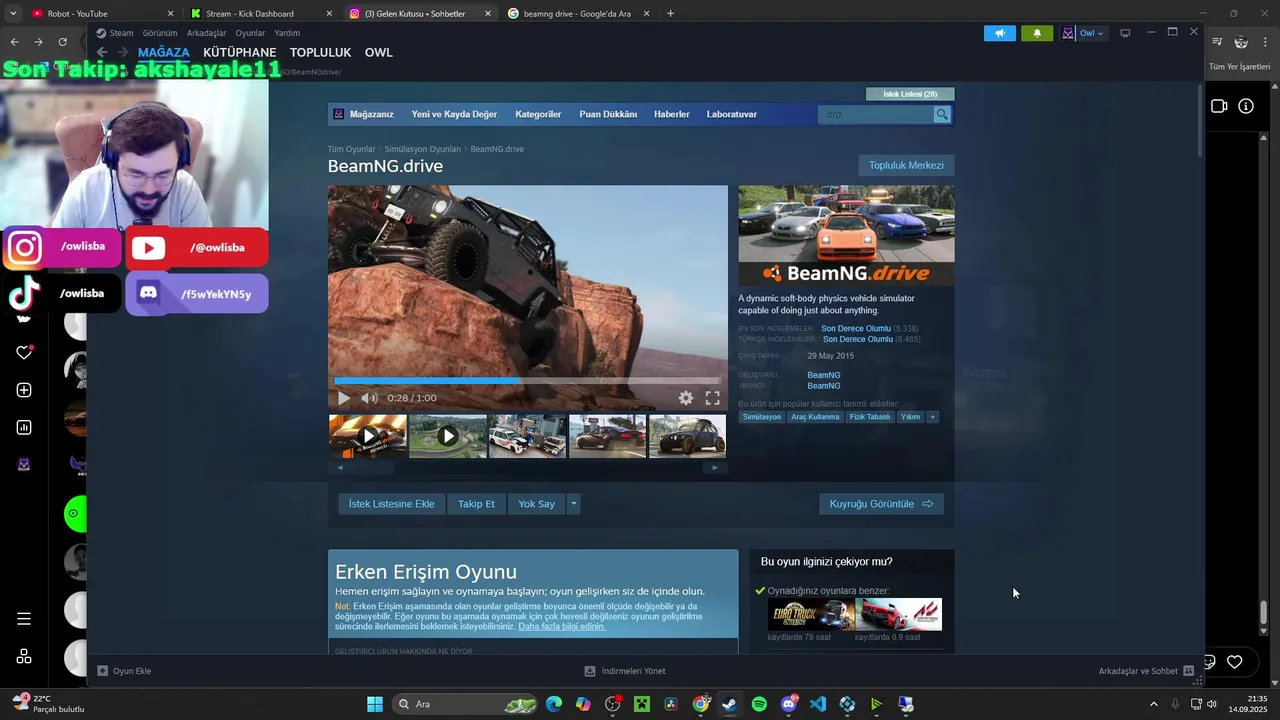Select the Fizik Tabanlı tag
Viewport: 1280px width, 720px height.
coord(870,417)
